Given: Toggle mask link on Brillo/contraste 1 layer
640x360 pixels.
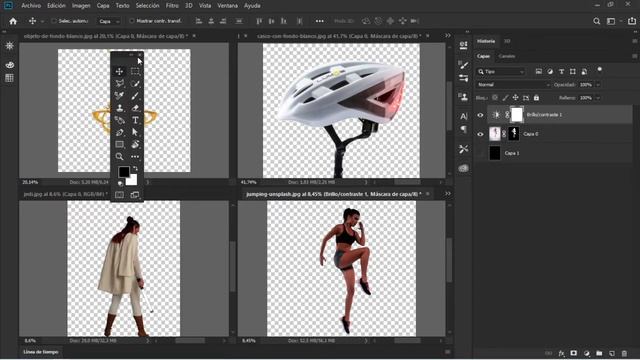Looking at the screenshot, I should coord(507,115).
